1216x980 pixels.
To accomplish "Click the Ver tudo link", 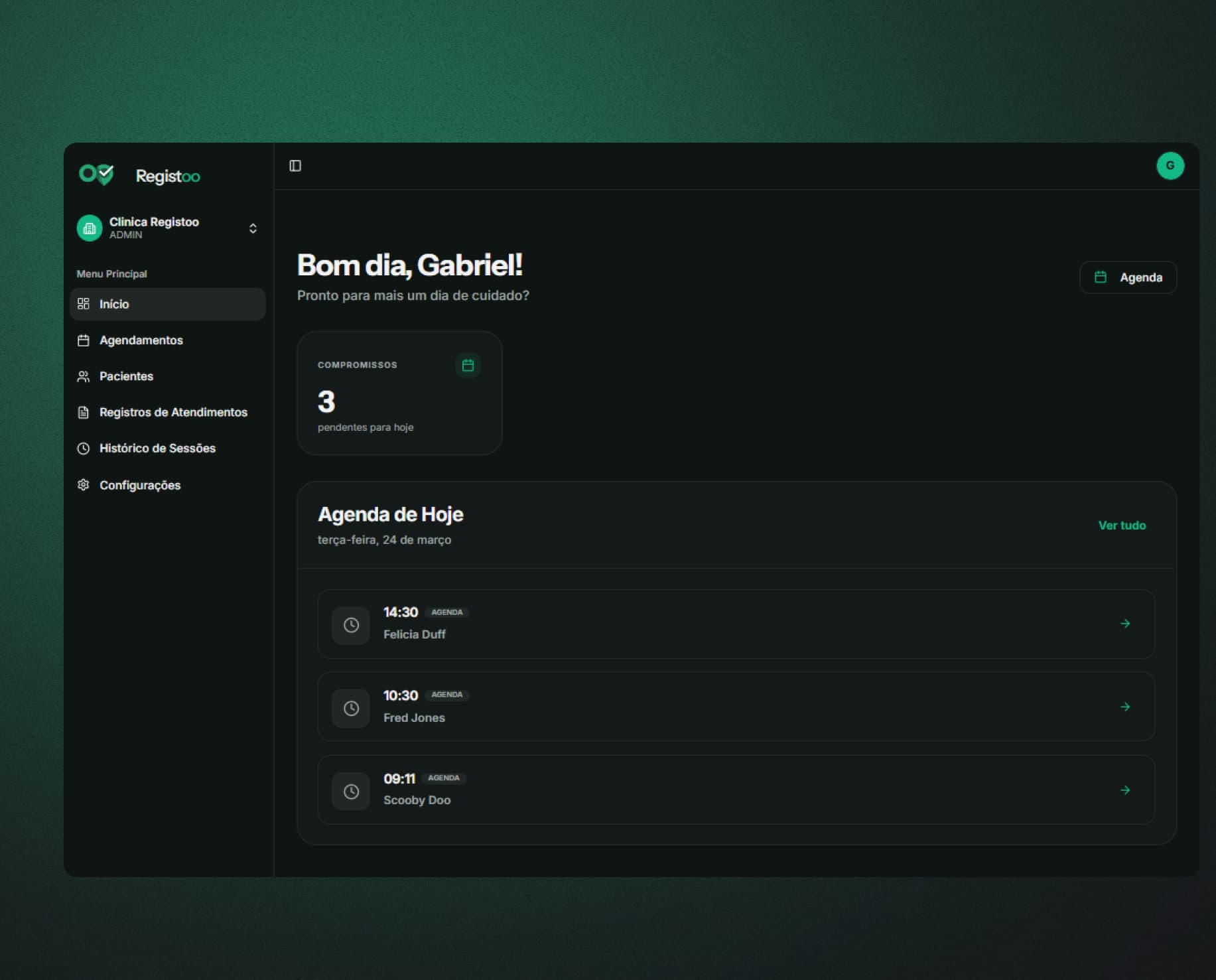I will (x=1122, y=525).
